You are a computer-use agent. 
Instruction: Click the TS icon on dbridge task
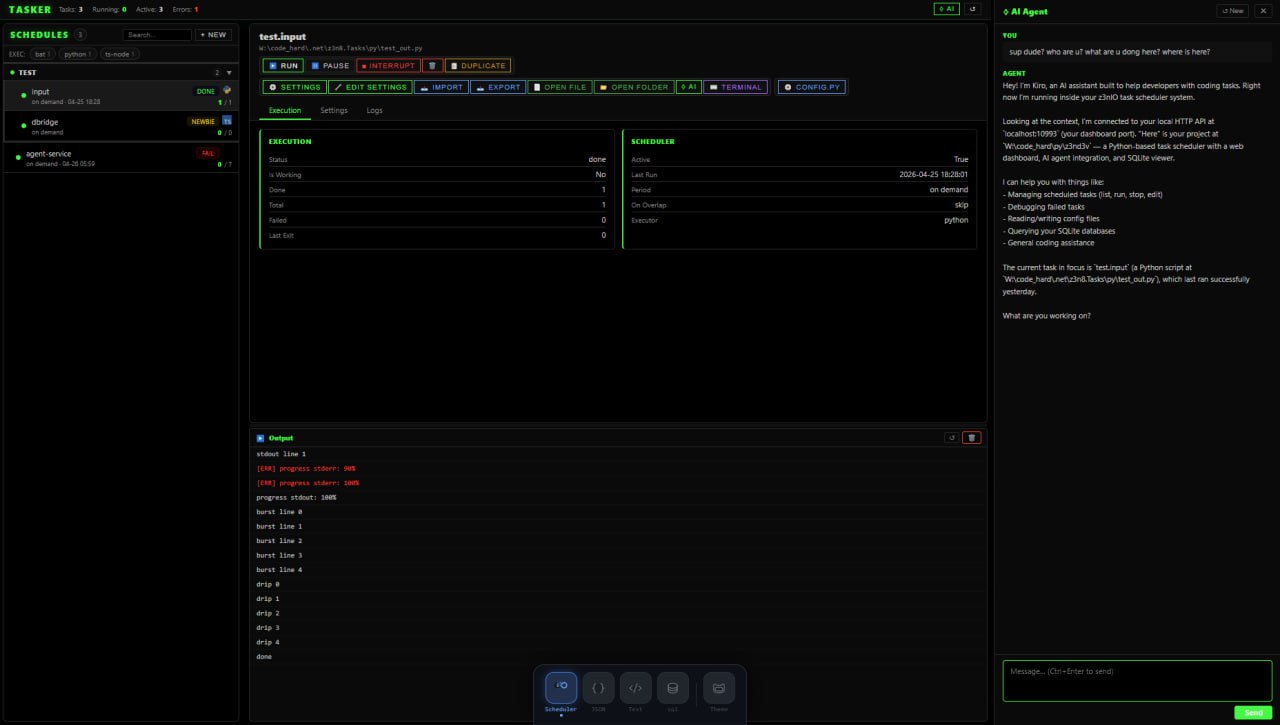pos(227,120)
